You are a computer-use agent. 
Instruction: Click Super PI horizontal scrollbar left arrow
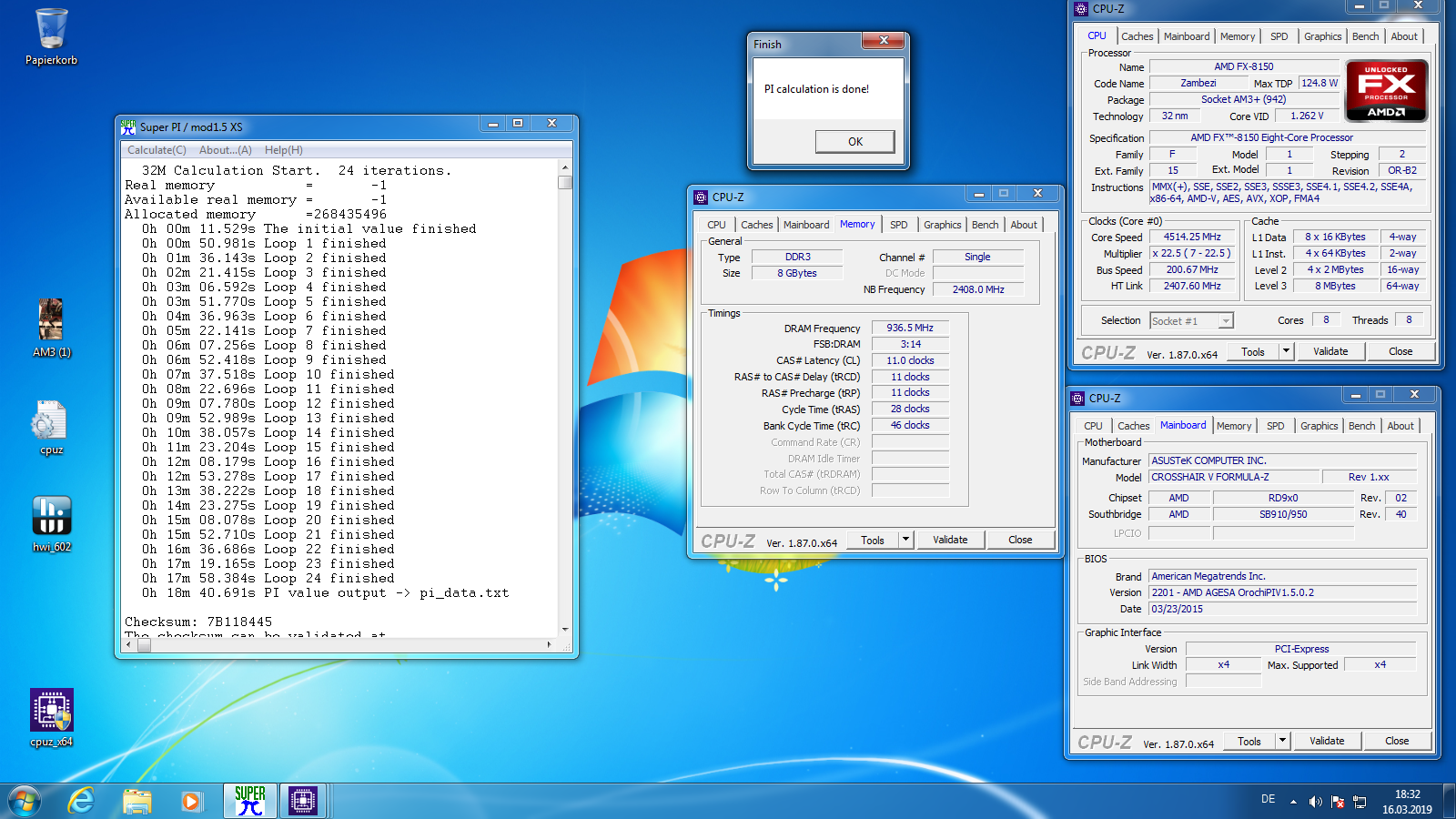128,644
